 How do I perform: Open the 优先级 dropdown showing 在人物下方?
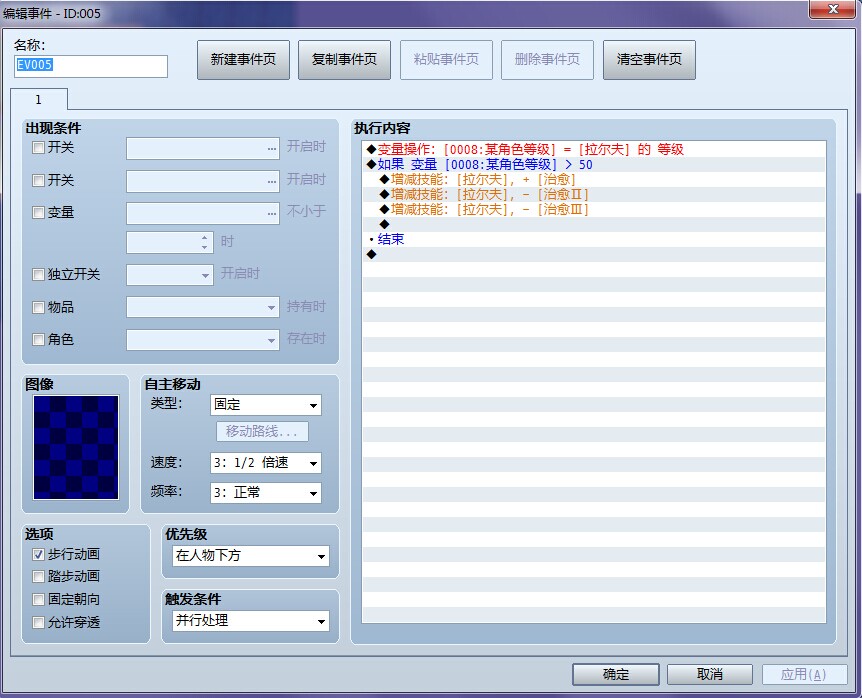click(251, 556)
